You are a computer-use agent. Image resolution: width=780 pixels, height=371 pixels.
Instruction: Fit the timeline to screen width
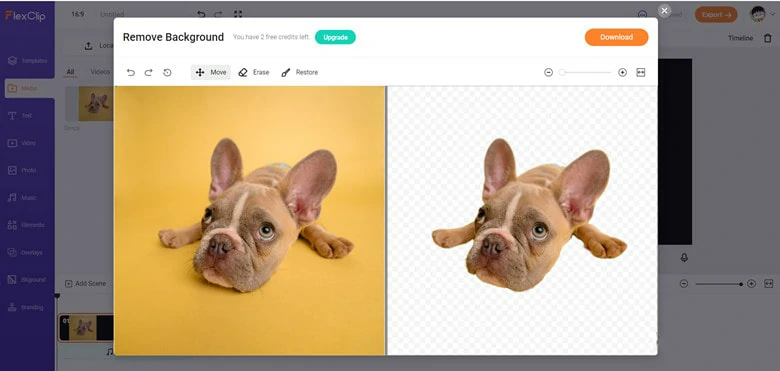tap(769, 283)
